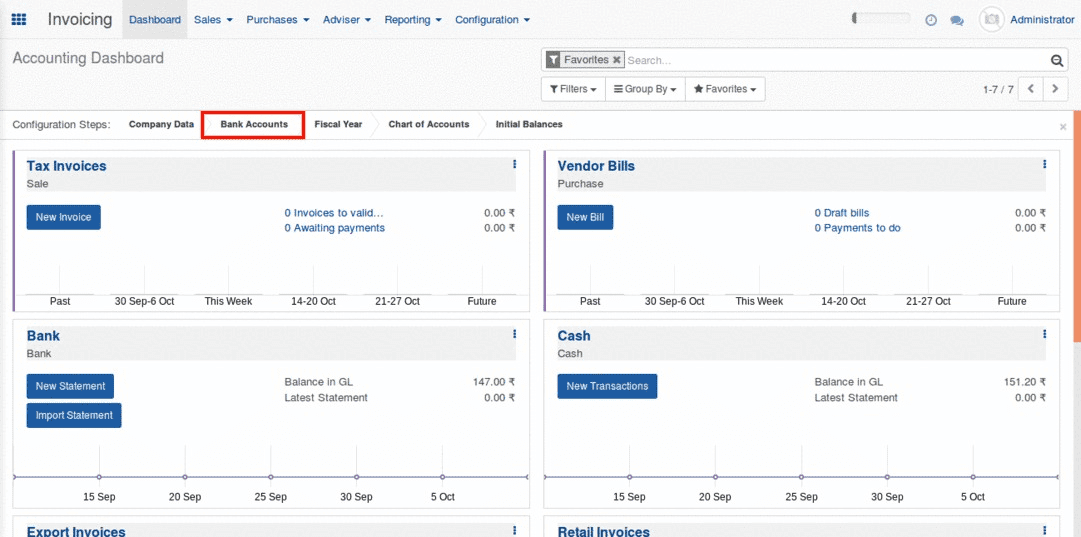Screen dimensions: 1081x537
Task: Open Bank card options menu
Action: click(x=514, y=334)
